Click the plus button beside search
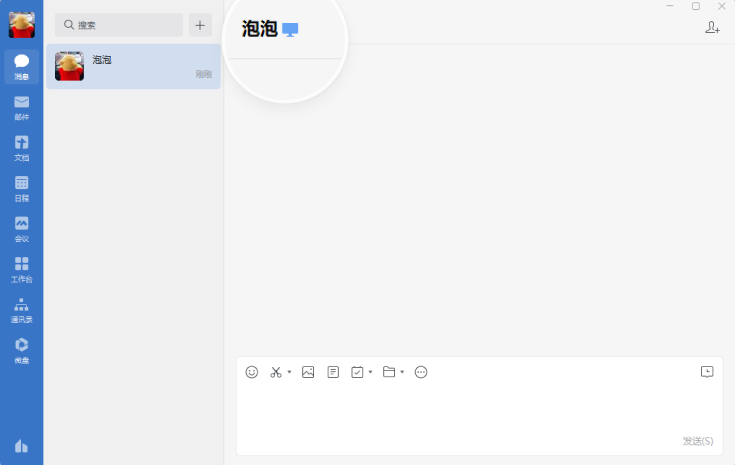 (x=200, y=25)
